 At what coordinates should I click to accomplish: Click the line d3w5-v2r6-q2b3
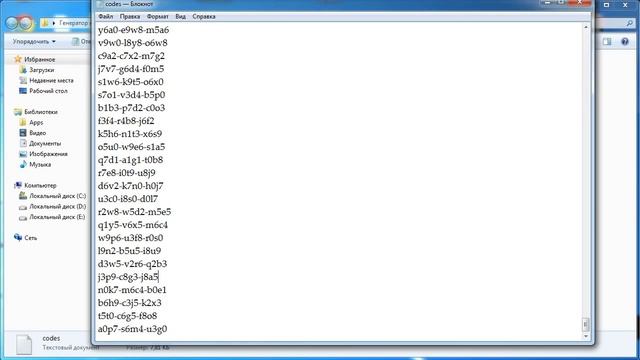point(132,264)
